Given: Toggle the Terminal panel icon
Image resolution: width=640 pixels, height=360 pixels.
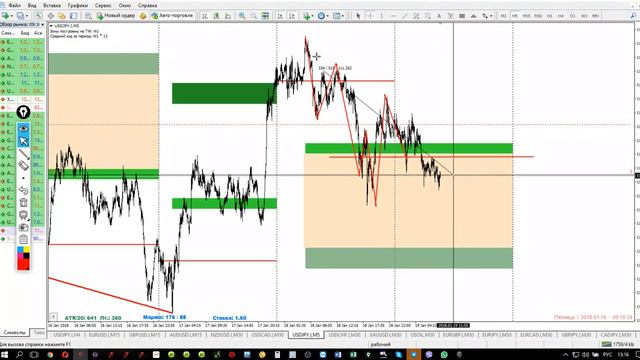Looking at the screenshot, I should [x=73, y=16].
